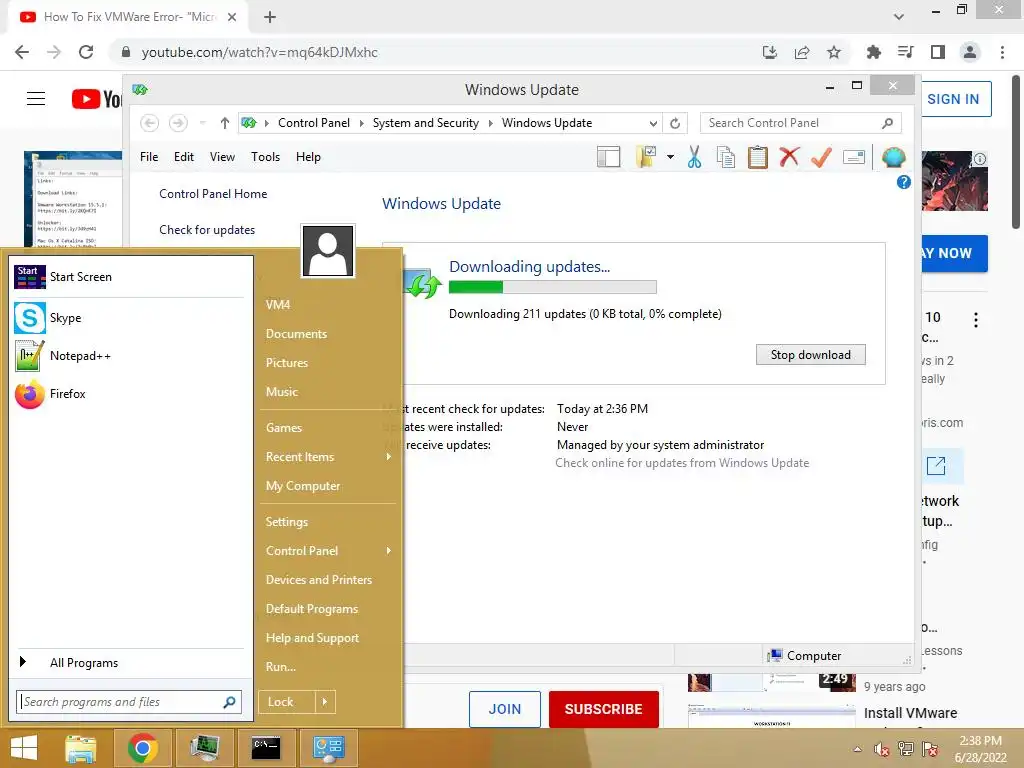Click the red X Delete icon in toolbar
The image size is (1024, 768).
pyautogui.click(x=789, y=157)
